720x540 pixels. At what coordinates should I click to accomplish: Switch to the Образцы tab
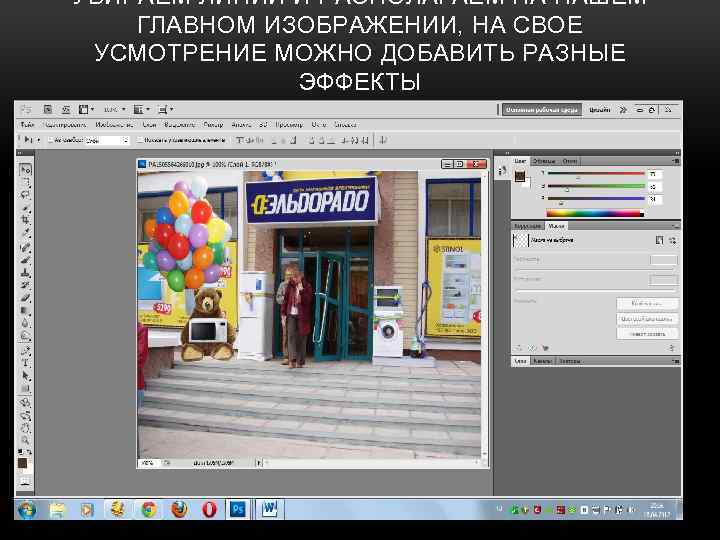pos(544,161)
